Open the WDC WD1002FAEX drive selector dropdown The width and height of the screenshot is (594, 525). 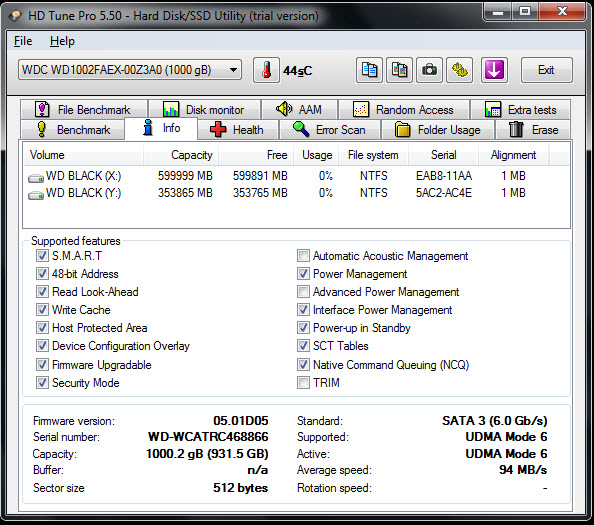click(130, 70)
